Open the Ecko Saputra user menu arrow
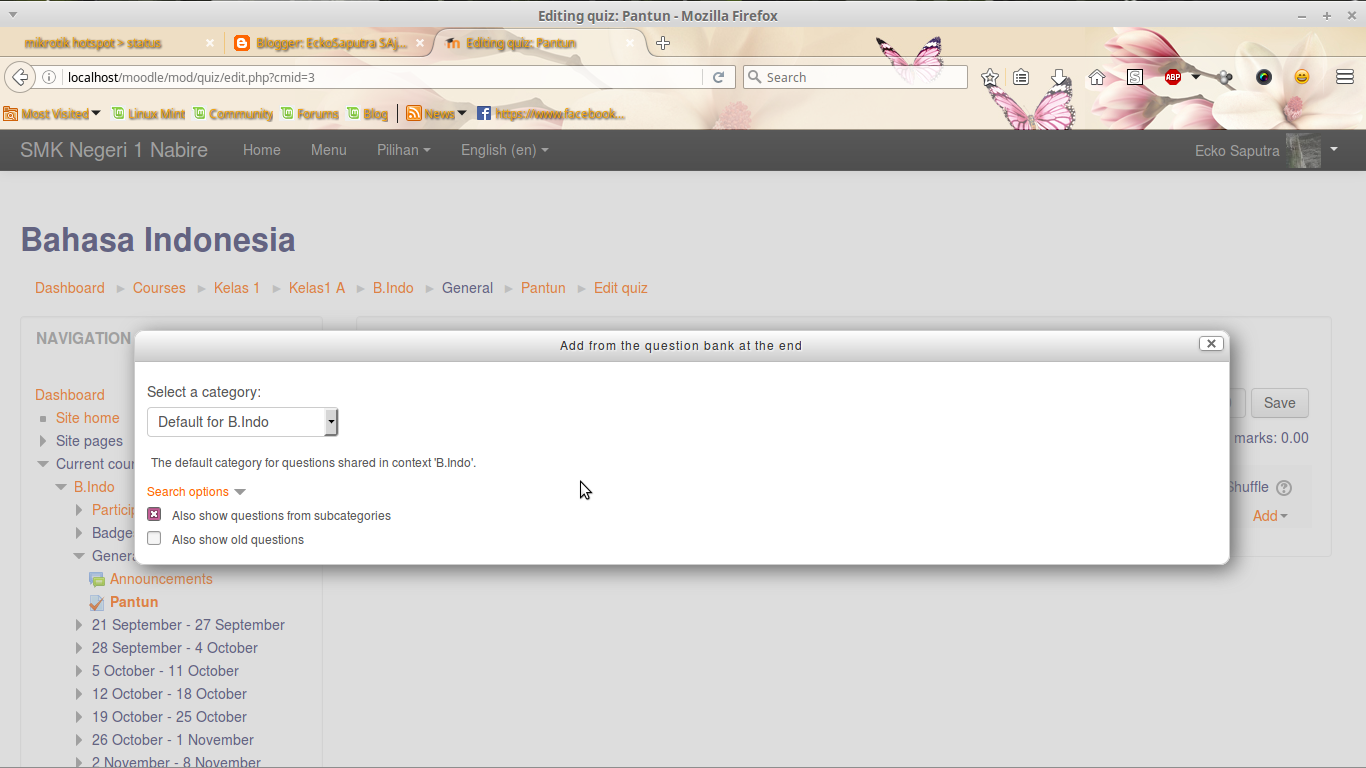Screen dimensions: 1366x768 tap(1334, 149)
